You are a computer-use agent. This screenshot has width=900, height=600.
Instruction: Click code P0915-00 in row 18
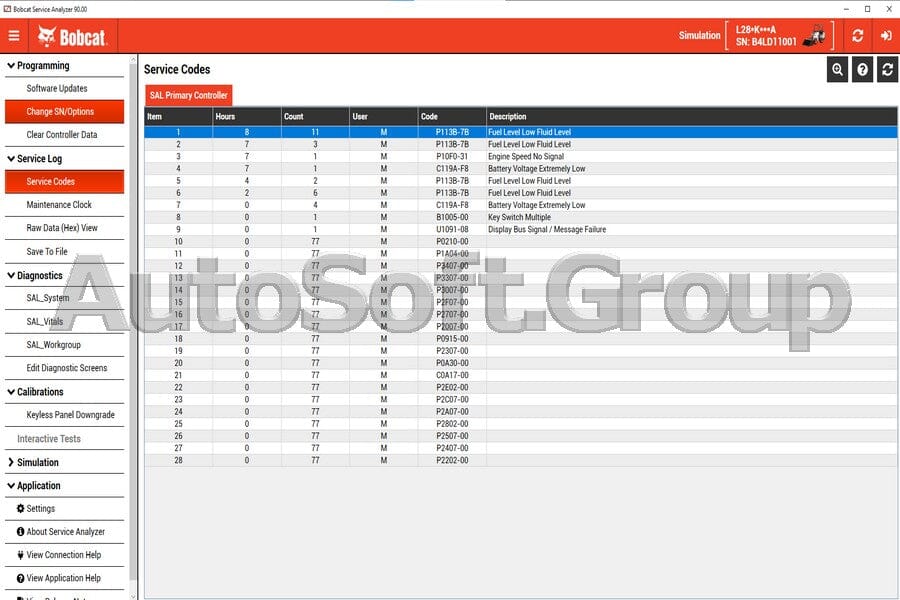(x=452, y=339)
